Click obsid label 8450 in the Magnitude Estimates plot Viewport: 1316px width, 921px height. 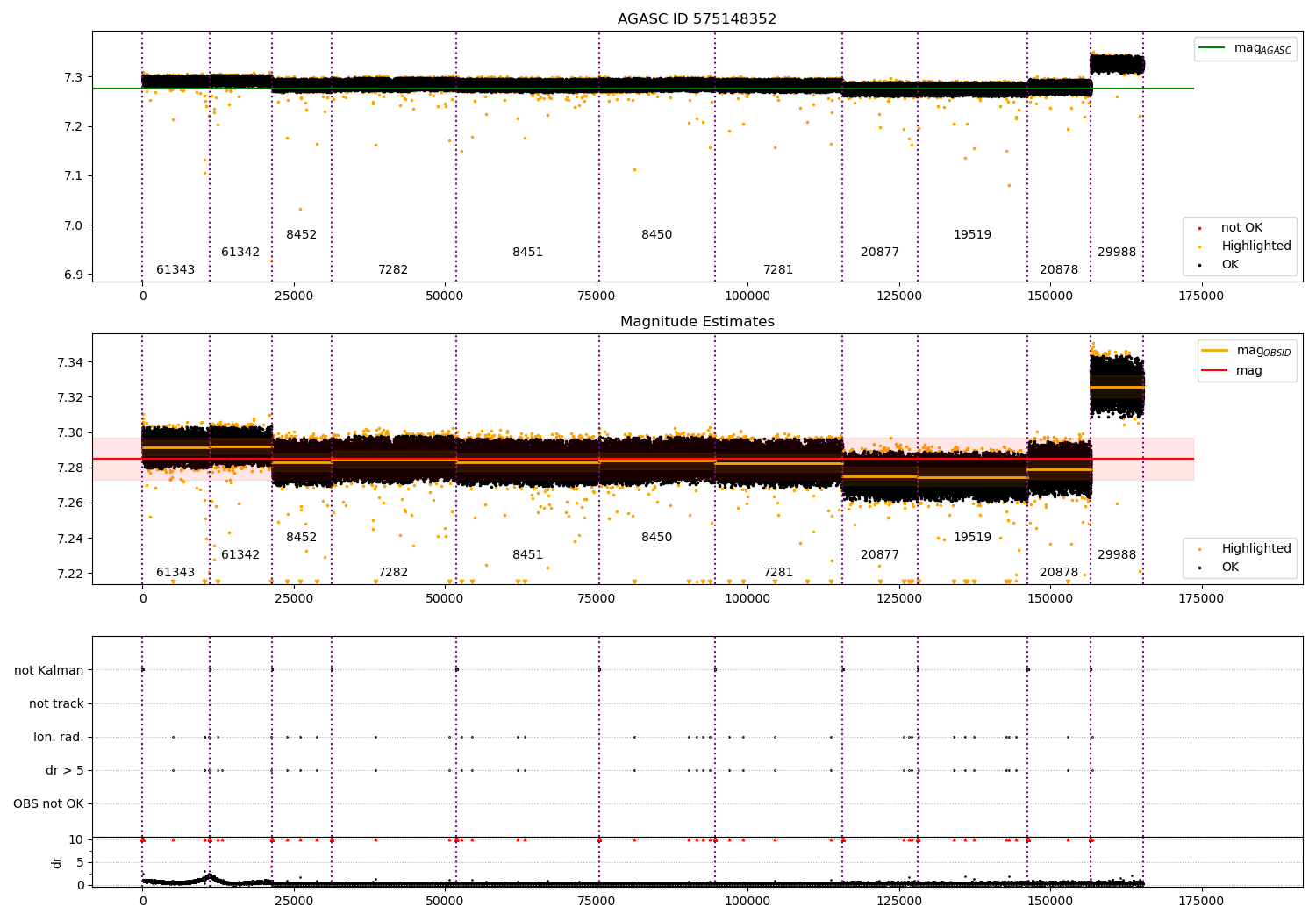657,538
